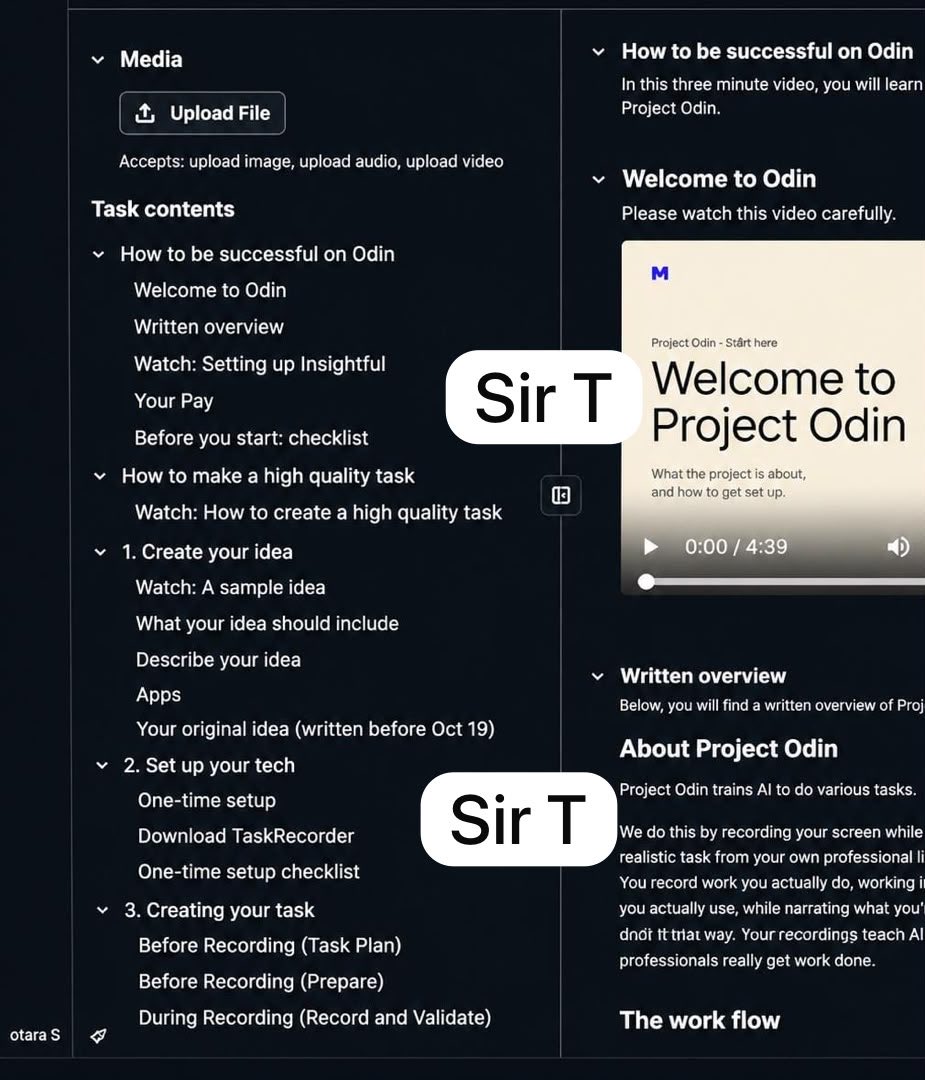Open 'Welcome to Odin' in Task contents
Screen dimensions: 925x1080
210,290
